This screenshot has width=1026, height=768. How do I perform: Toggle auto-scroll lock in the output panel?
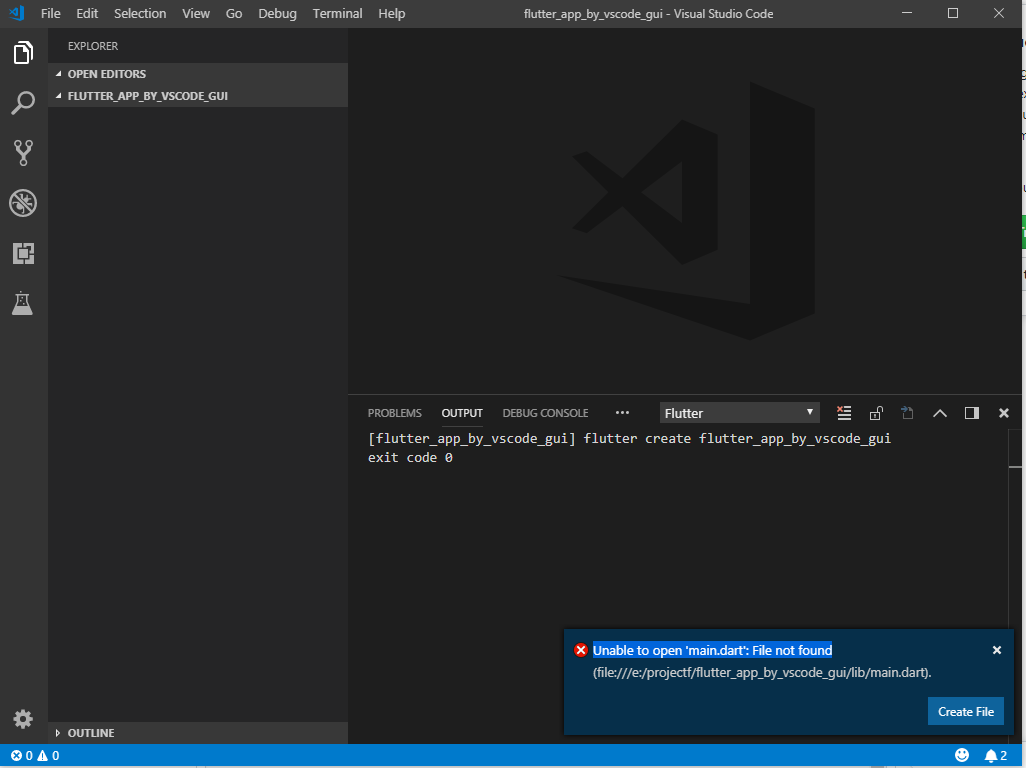pos(876,412)
